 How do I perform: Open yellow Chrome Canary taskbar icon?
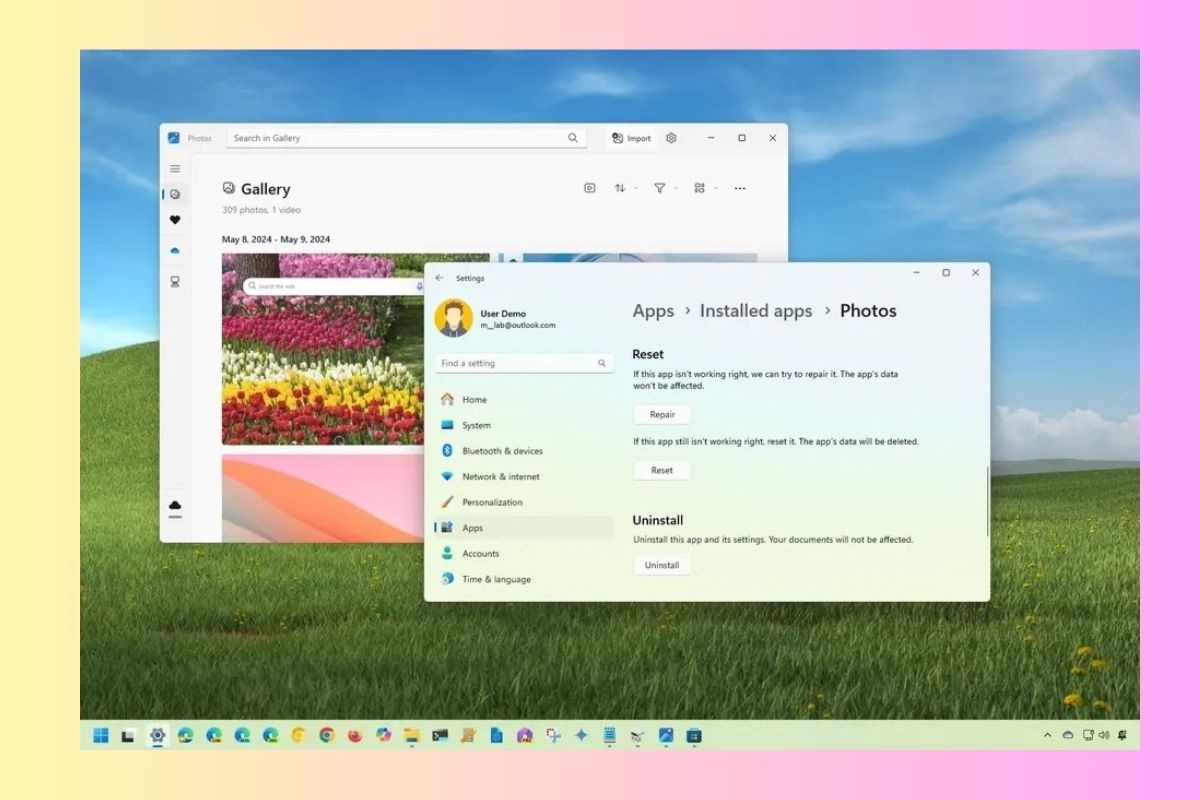click(298, 736)
